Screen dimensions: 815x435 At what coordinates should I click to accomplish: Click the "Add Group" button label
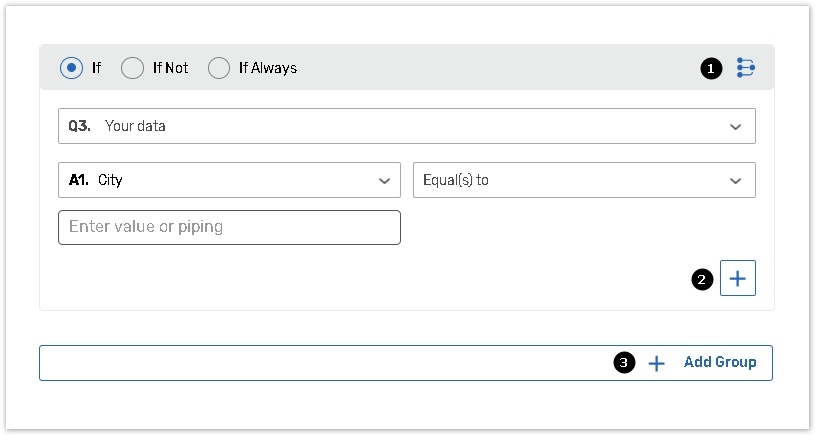coord(720,362)
